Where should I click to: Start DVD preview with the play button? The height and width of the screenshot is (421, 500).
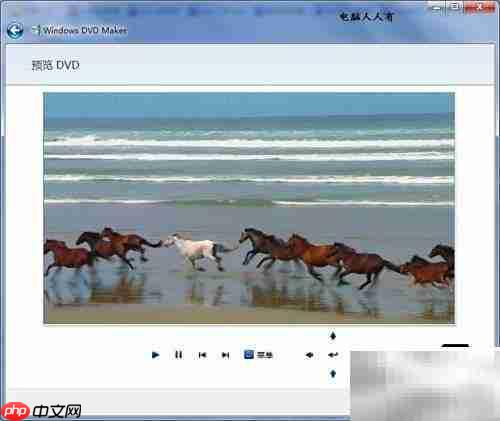pyautogui.click(x=155, y=355)
